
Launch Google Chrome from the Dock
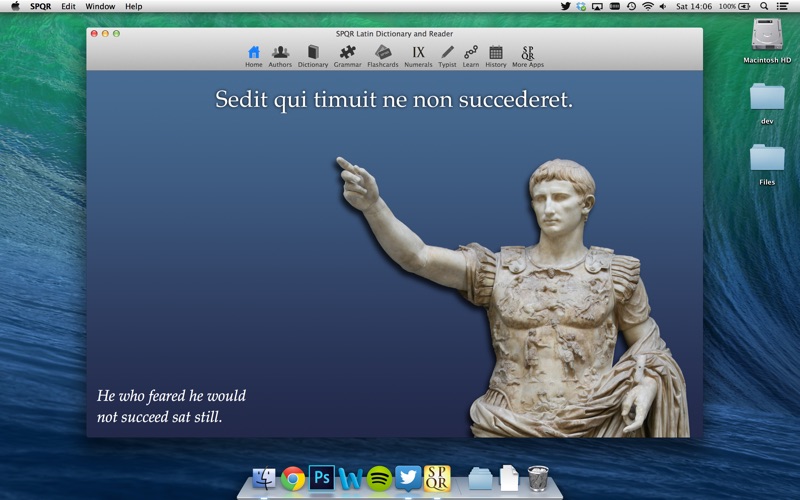[x=293, y=479]
